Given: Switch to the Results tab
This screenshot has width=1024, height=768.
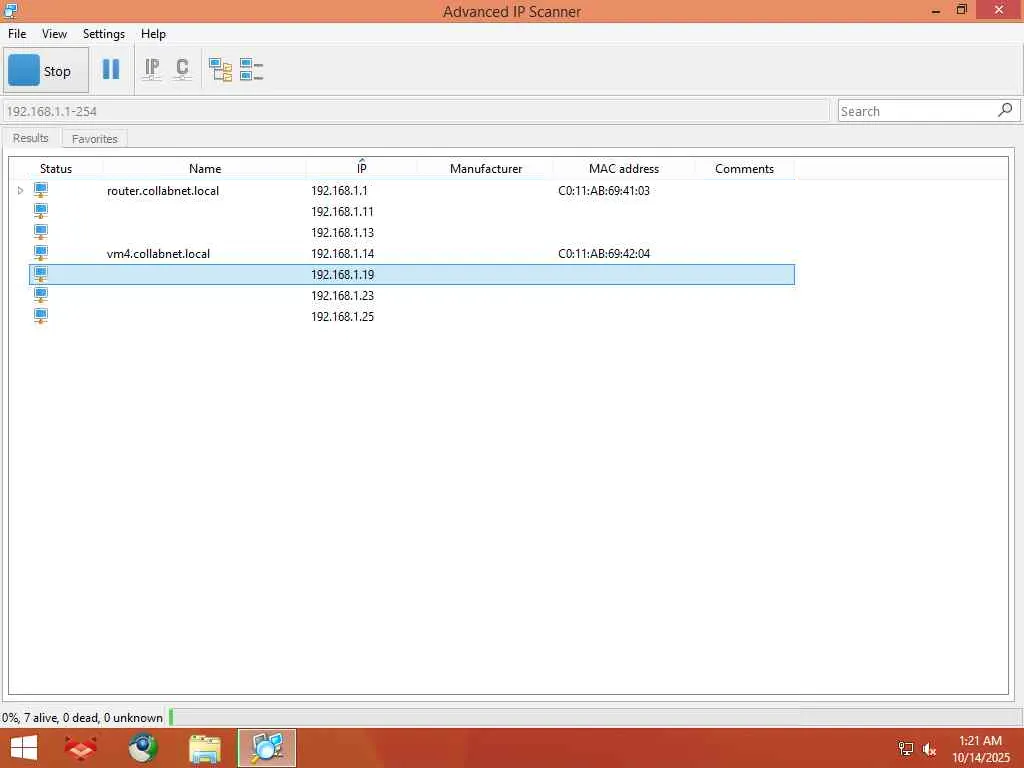Looking at the screenshot, I should point(31,138).
